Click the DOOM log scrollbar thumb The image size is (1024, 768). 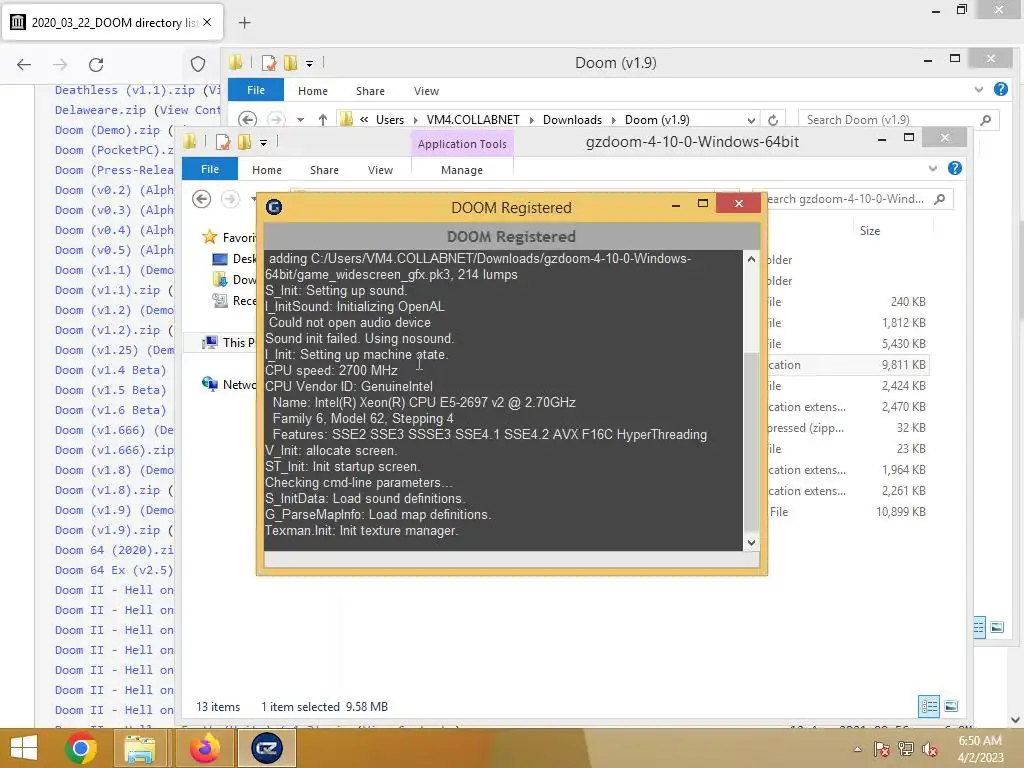[x=751, y=443]
